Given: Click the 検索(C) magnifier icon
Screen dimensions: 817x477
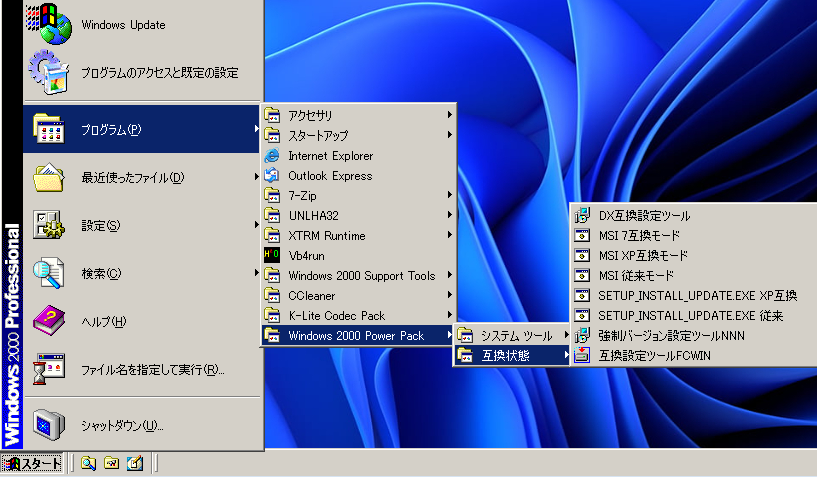Looking at the screenshot, I should click(x=48, y=273).
